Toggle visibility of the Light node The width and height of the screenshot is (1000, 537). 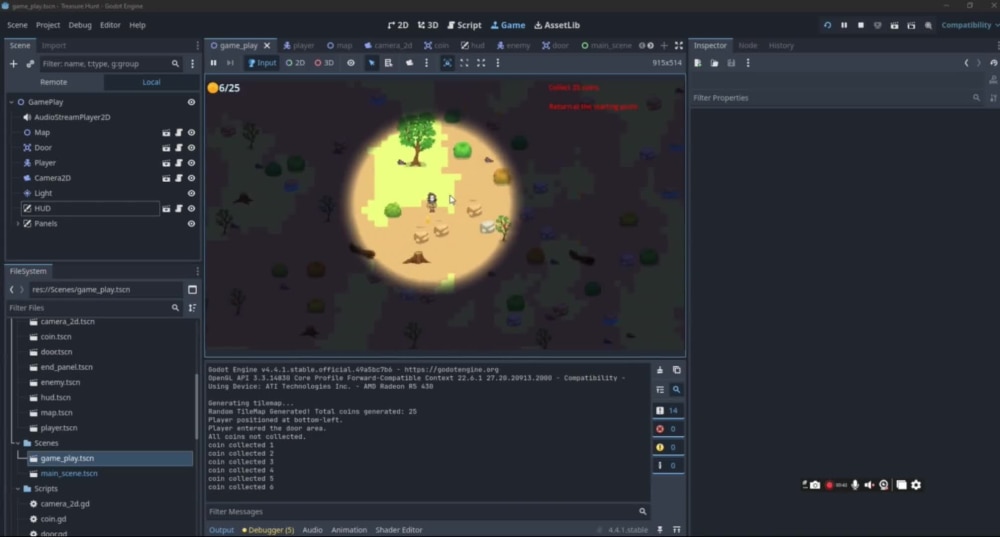coord(191,193)
